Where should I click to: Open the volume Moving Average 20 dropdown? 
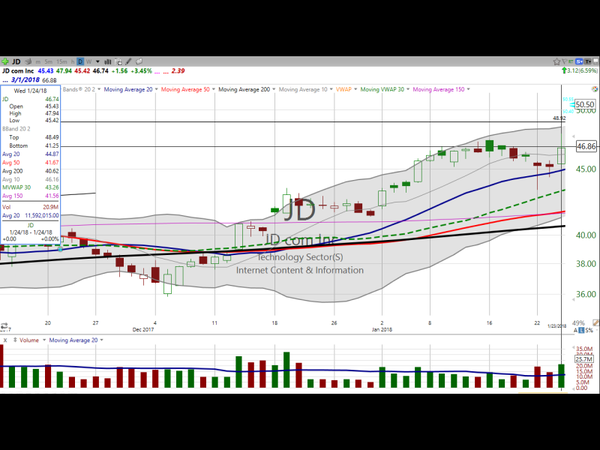coord(102,340)
